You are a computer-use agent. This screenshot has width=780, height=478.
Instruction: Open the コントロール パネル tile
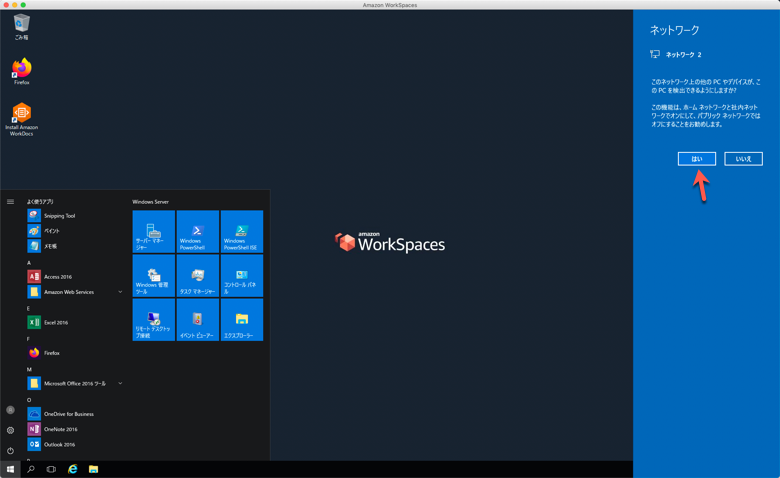click(242, 276)
